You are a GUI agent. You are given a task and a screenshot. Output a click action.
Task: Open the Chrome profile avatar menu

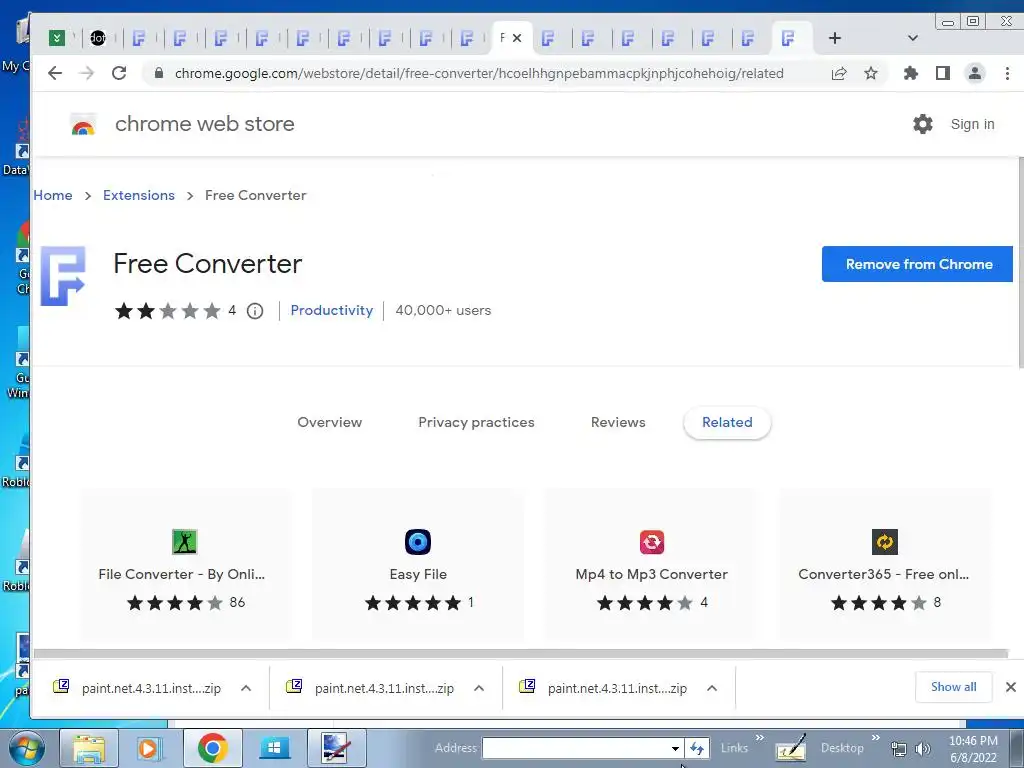(975, 73)
